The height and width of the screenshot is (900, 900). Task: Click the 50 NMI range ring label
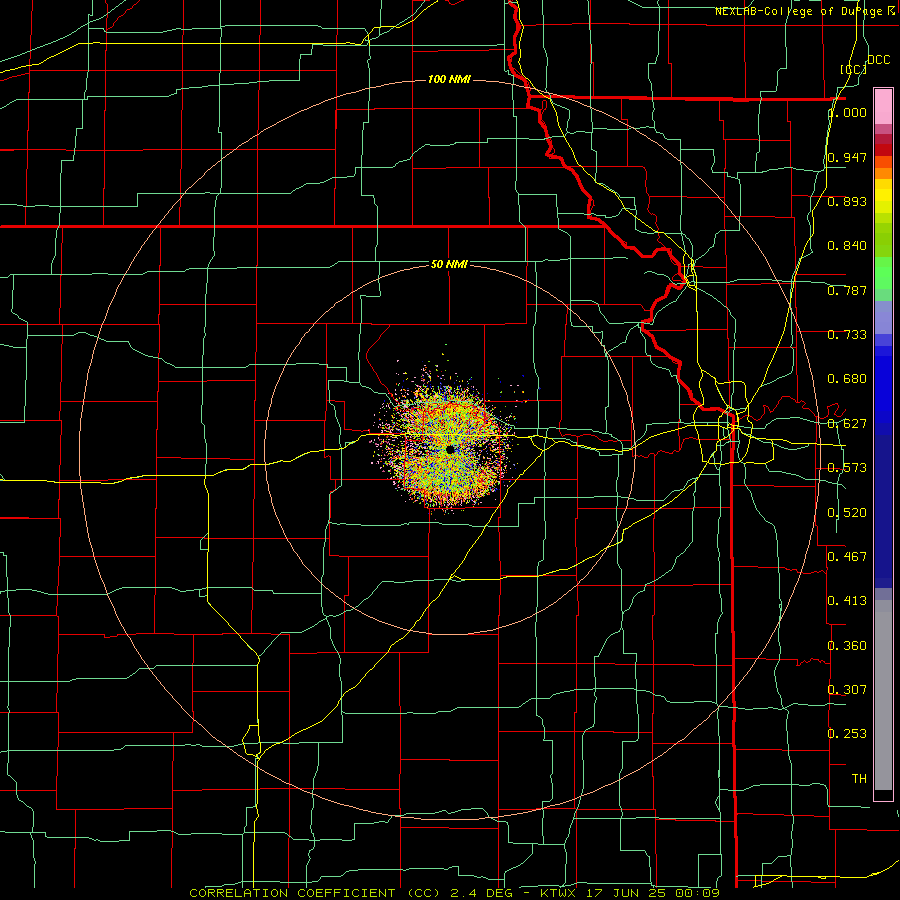click(449, 264)
